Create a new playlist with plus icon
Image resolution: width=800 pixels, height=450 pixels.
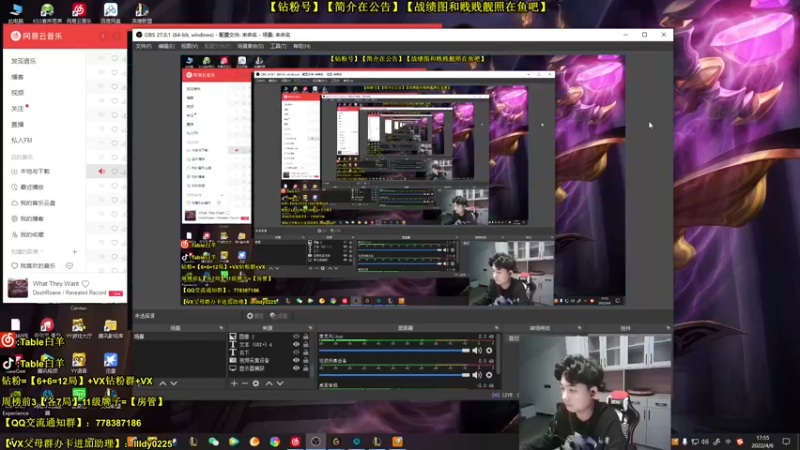[74, 252]
